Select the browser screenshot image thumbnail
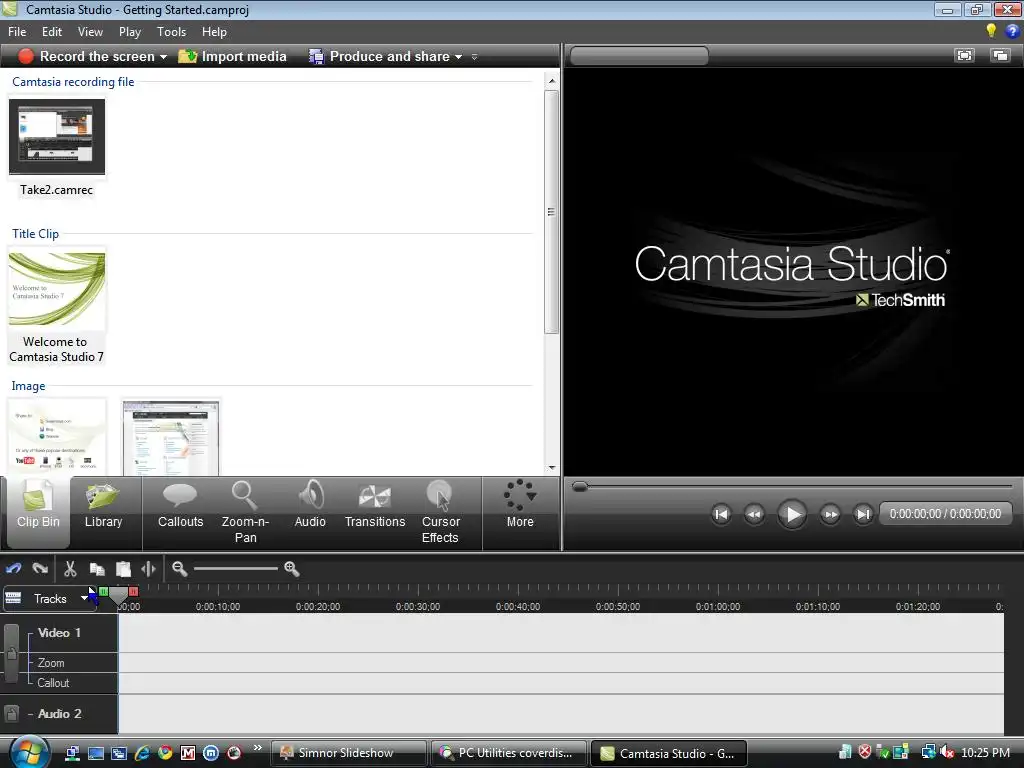 pyautogui.click(x=170, y=437)
